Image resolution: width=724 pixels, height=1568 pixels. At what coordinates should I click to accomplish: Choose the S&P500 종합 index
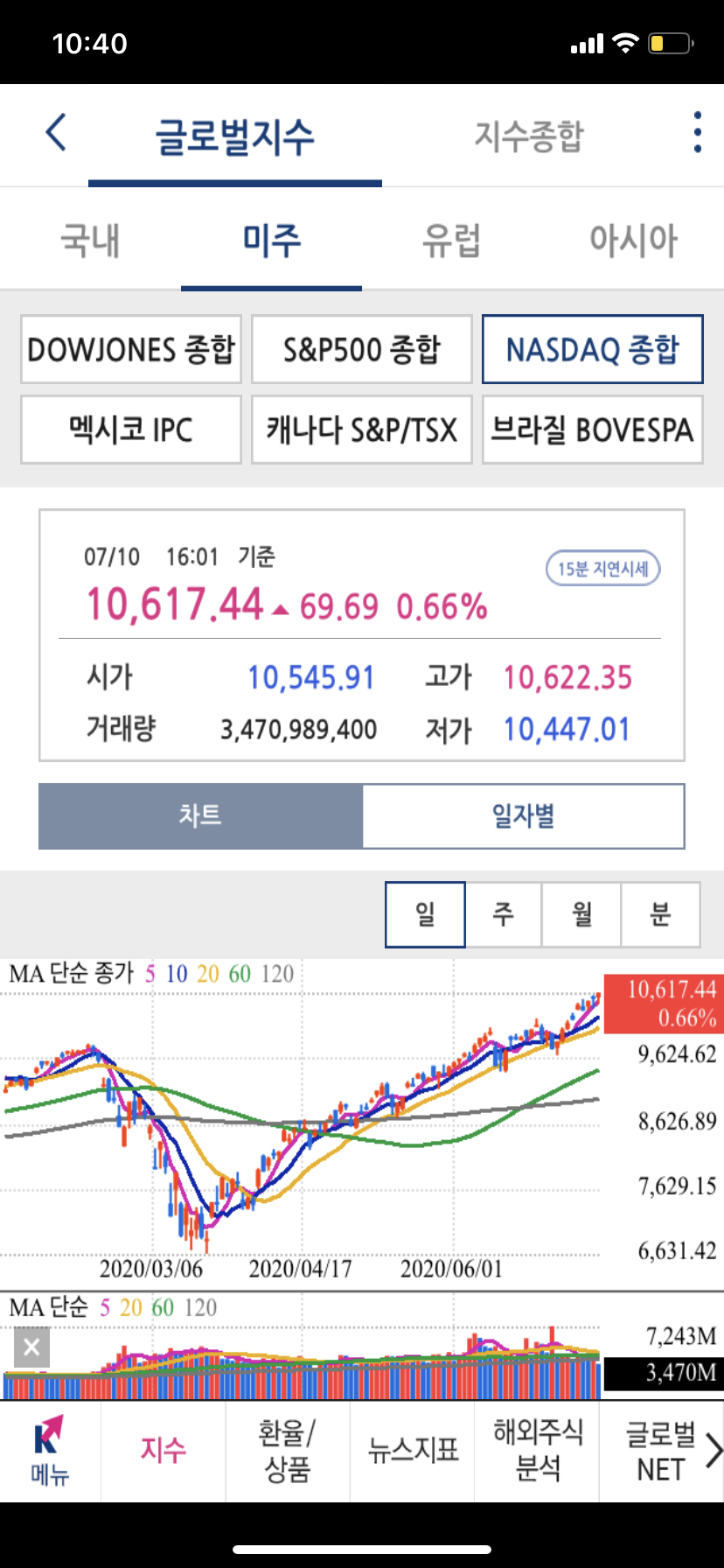[362, 349]
